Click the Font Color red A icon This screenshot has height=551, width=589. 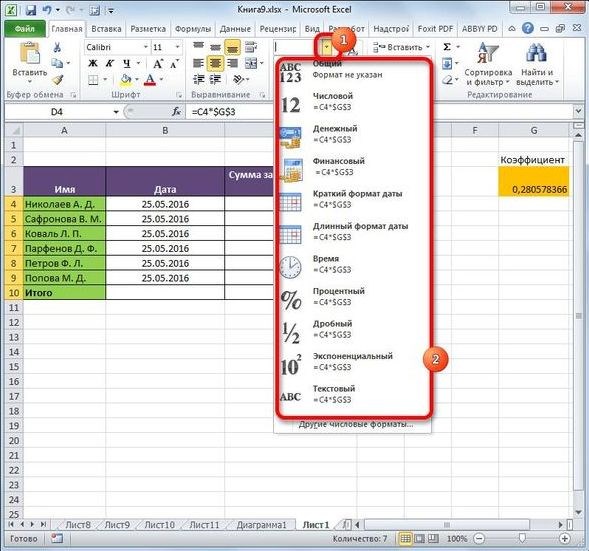click(x=150, y=79)
